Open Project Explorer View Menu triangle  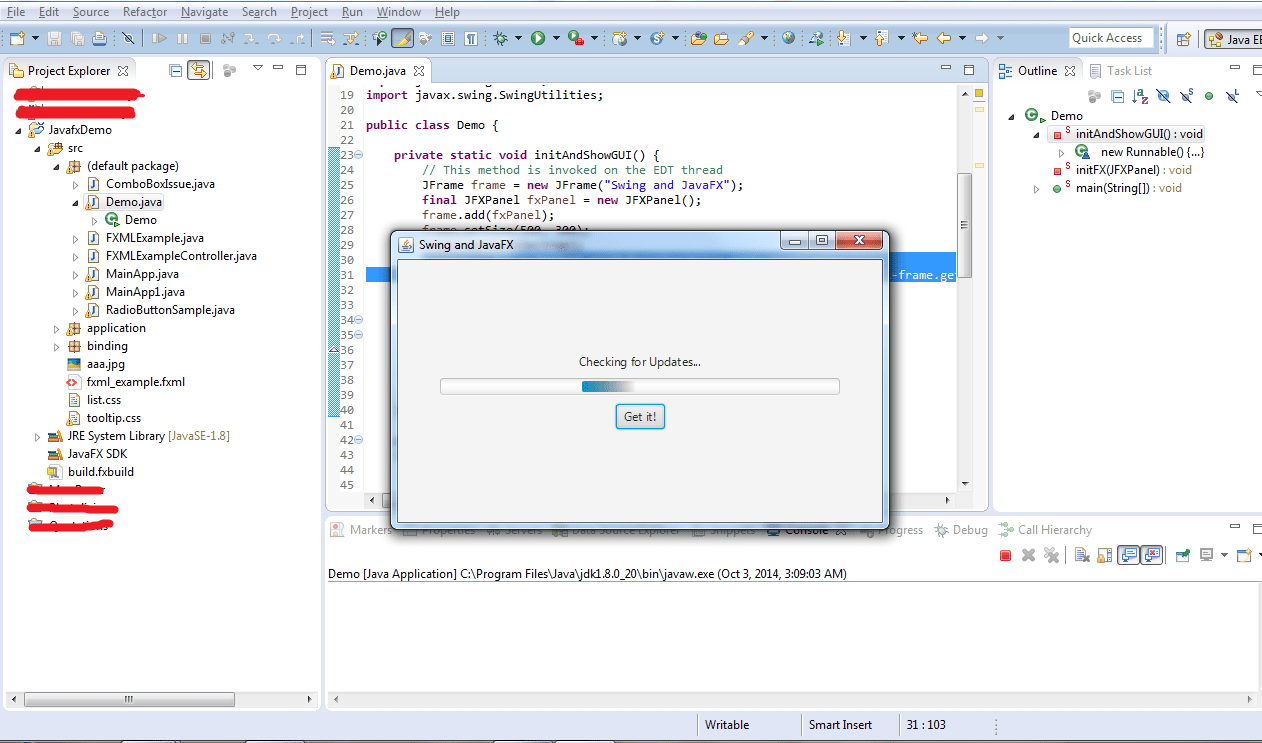click(x=257, y=69)
